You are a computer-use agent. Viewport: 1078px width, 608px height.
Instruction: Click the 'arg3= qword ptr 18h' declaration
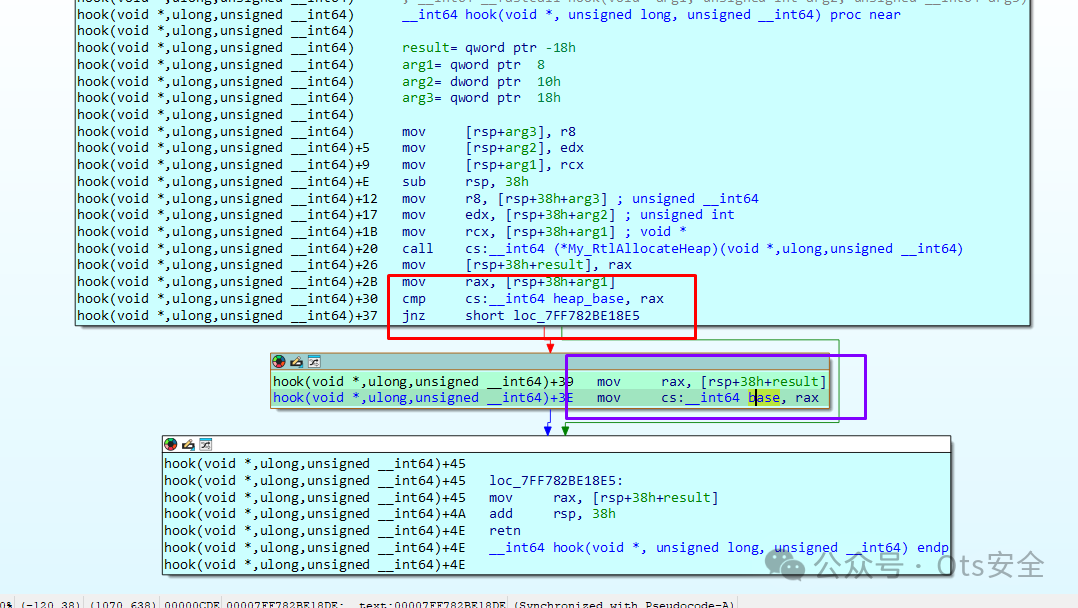pos(481,98)
